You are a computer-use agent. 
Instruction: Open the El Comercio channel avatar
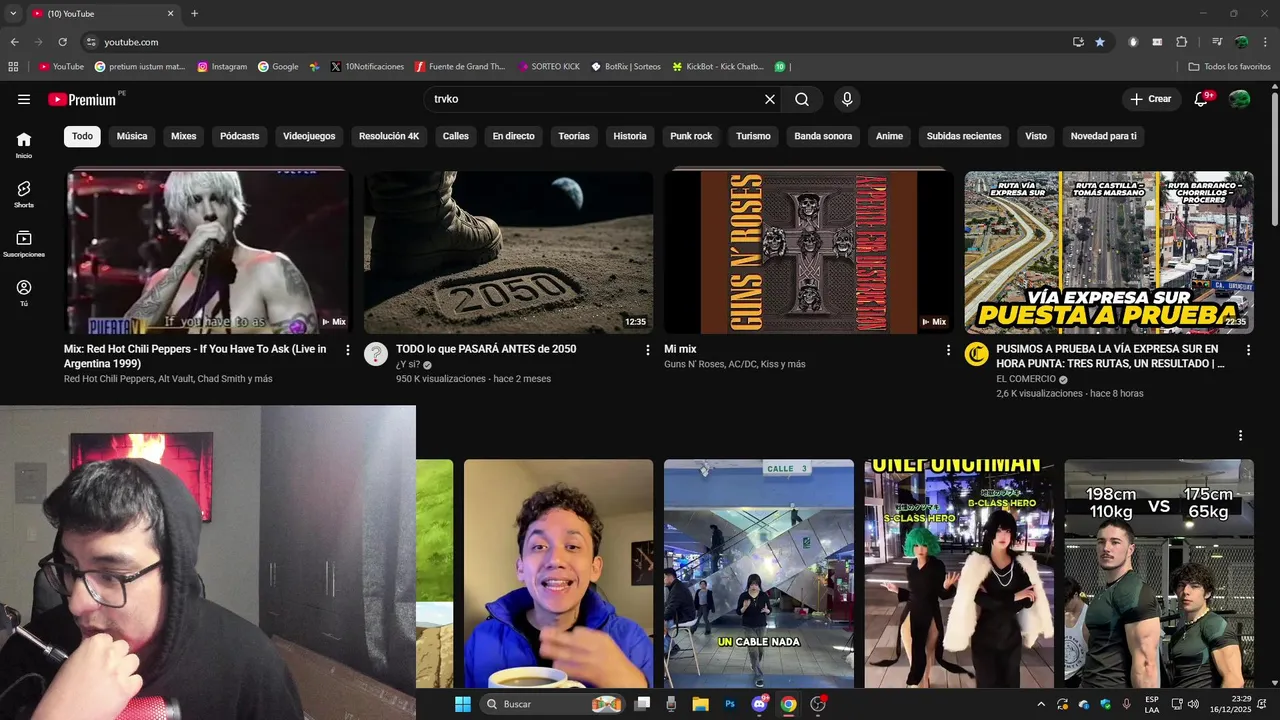click(976, 354)
